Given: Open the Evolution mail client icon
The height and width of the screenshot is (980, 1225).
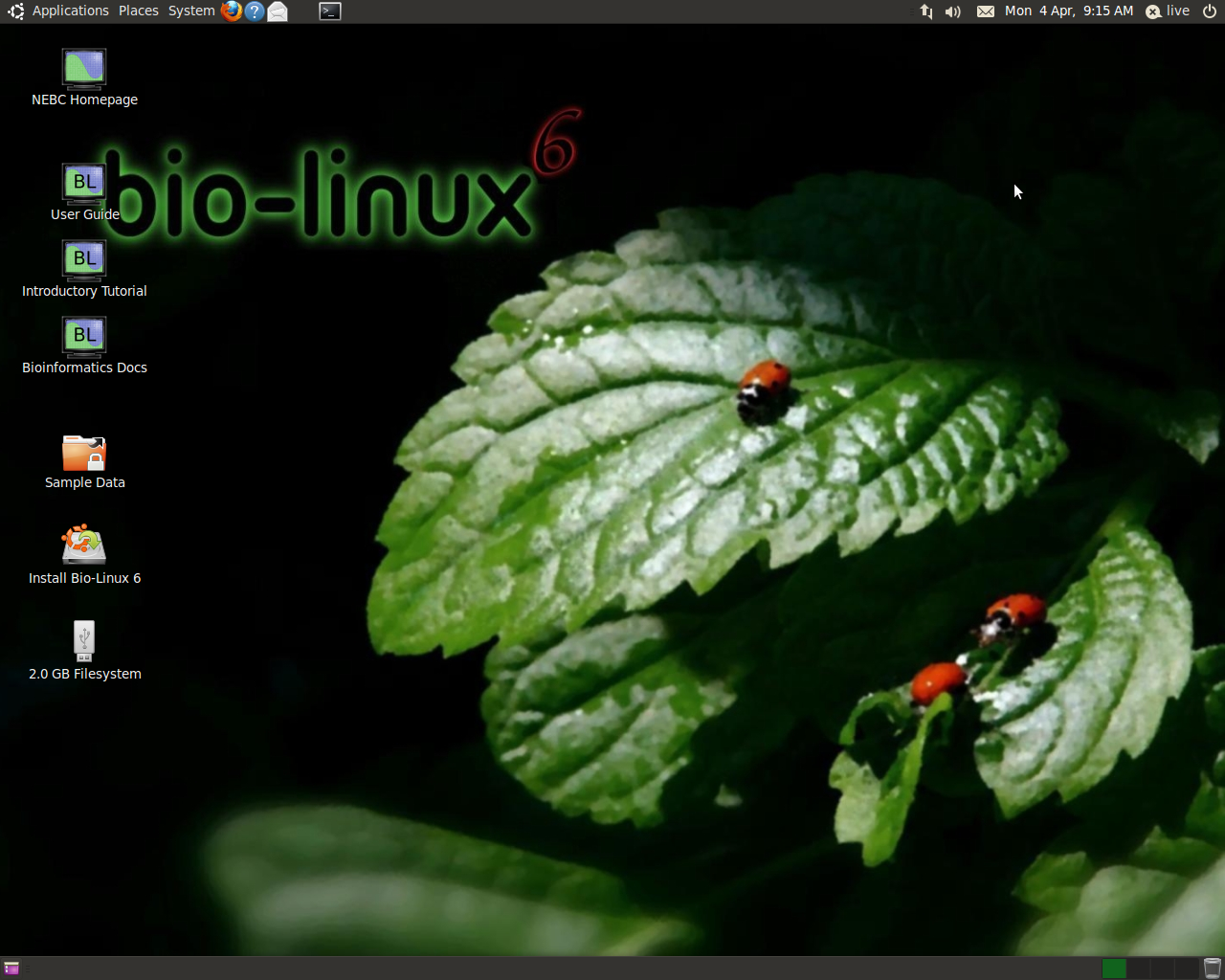Looking at the screenshot, I should point(277,11).
